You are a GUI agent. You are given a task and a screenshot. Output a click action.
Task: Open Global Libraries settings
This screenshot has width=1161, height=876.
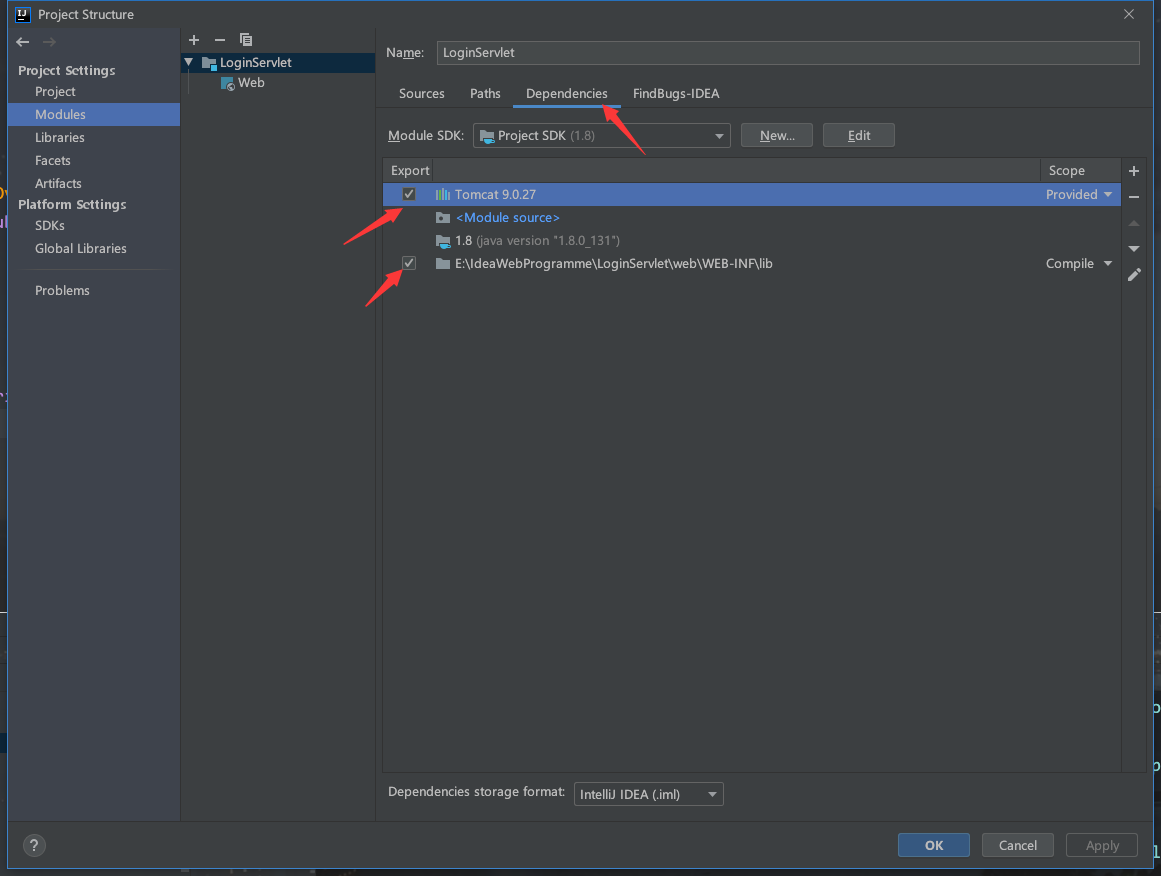pyautogui.click(x=94, y=249)
